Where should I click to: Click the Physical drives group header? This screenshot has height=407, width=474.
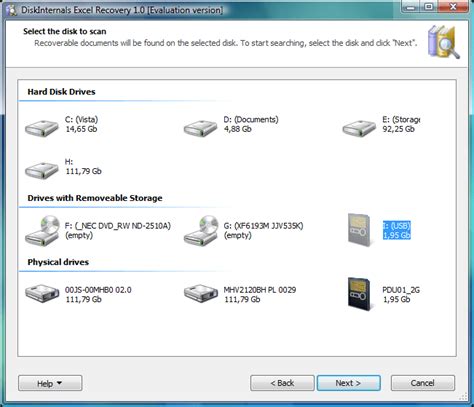58,262
